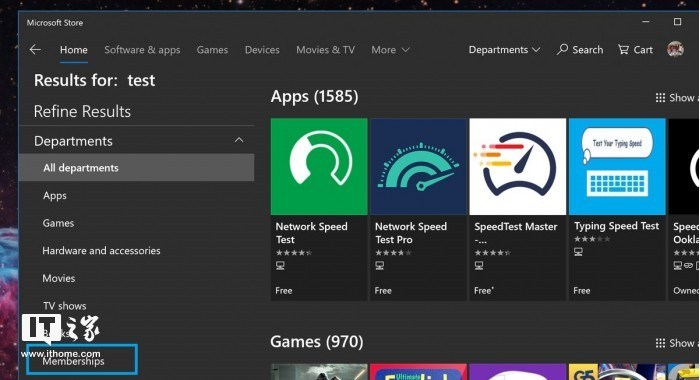Click the Apps (1585) heading

pyautogui.click(x=314, y=96)
